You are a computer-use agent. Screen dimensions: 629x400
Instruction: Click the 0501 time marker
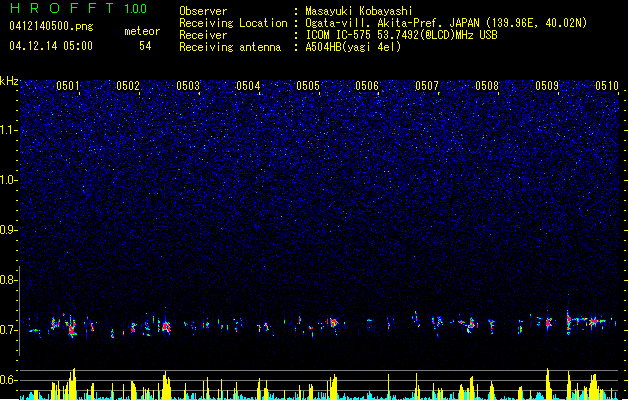[x=68, y=86]
